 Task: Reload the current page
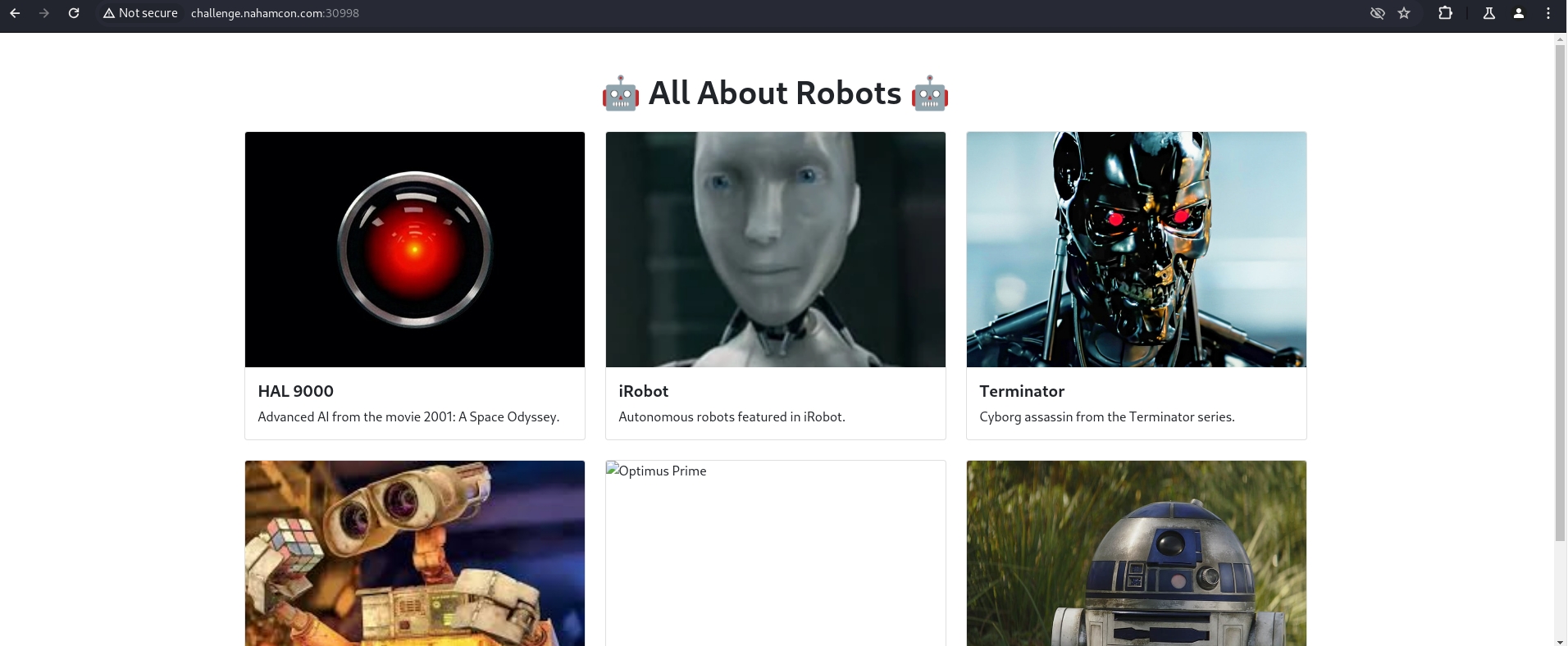(x=74, y=13)
